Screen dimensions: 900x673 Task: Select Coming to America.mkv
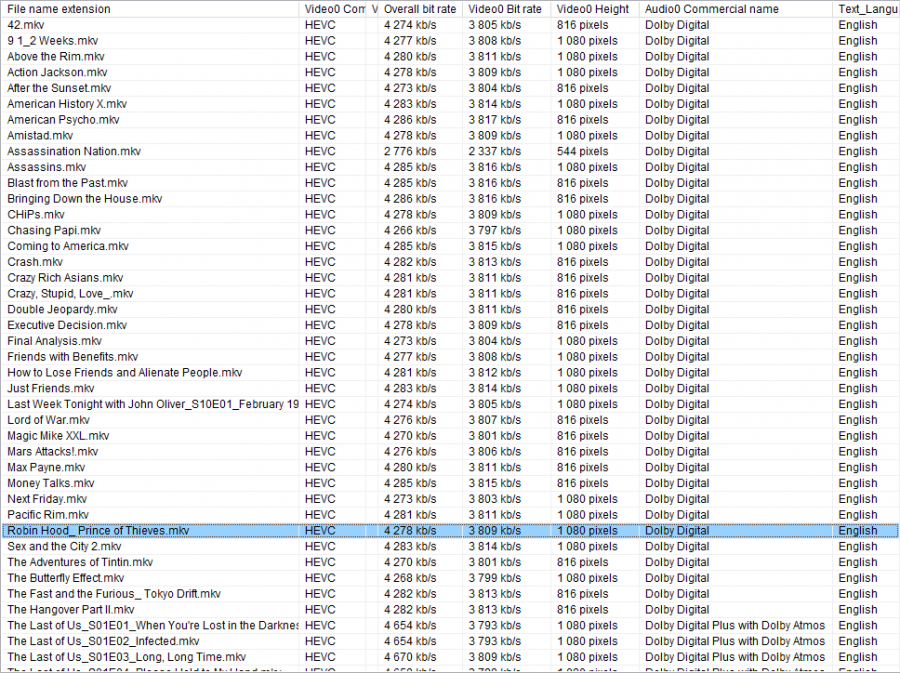click(x=68, y=246)
